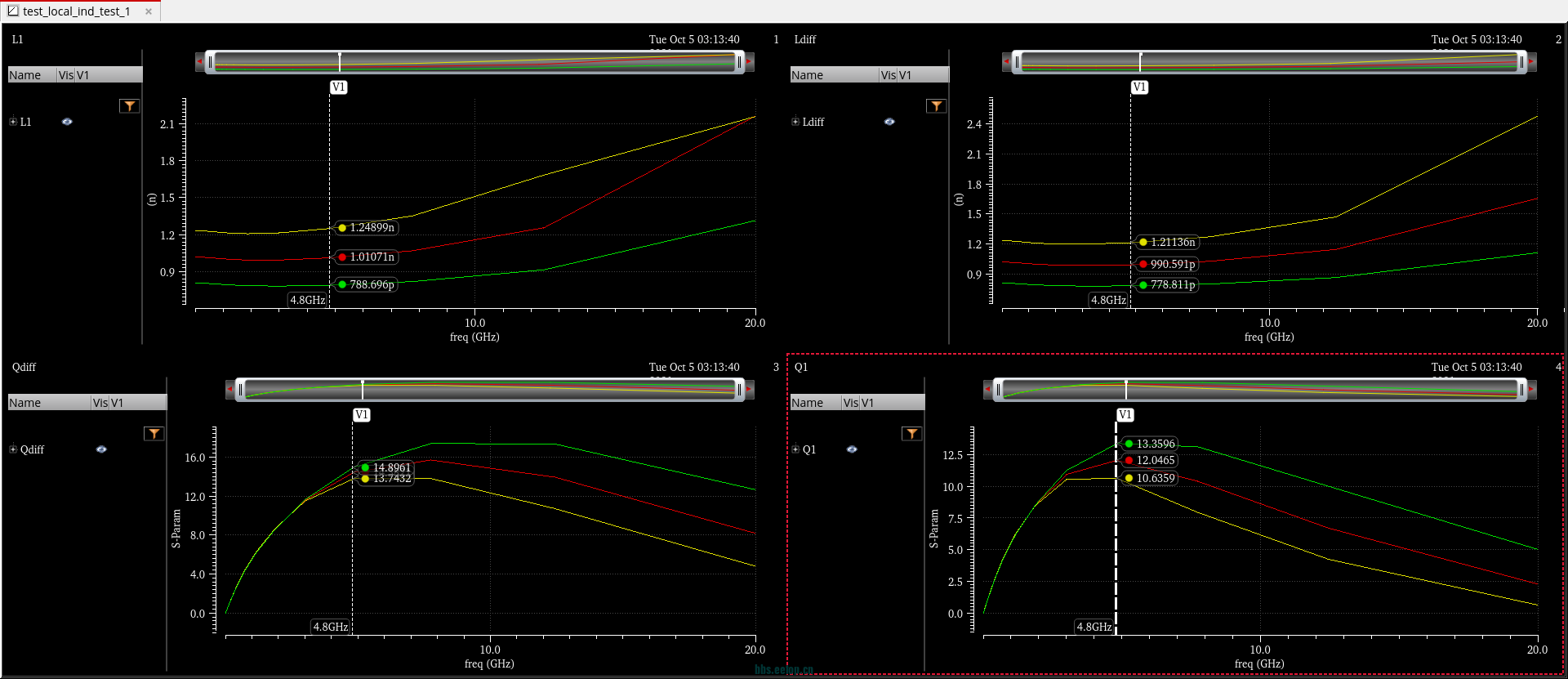Screen dimensions: 1568x679
Task: Select V1 marker label in Q1 plot
Action: 1125,415
